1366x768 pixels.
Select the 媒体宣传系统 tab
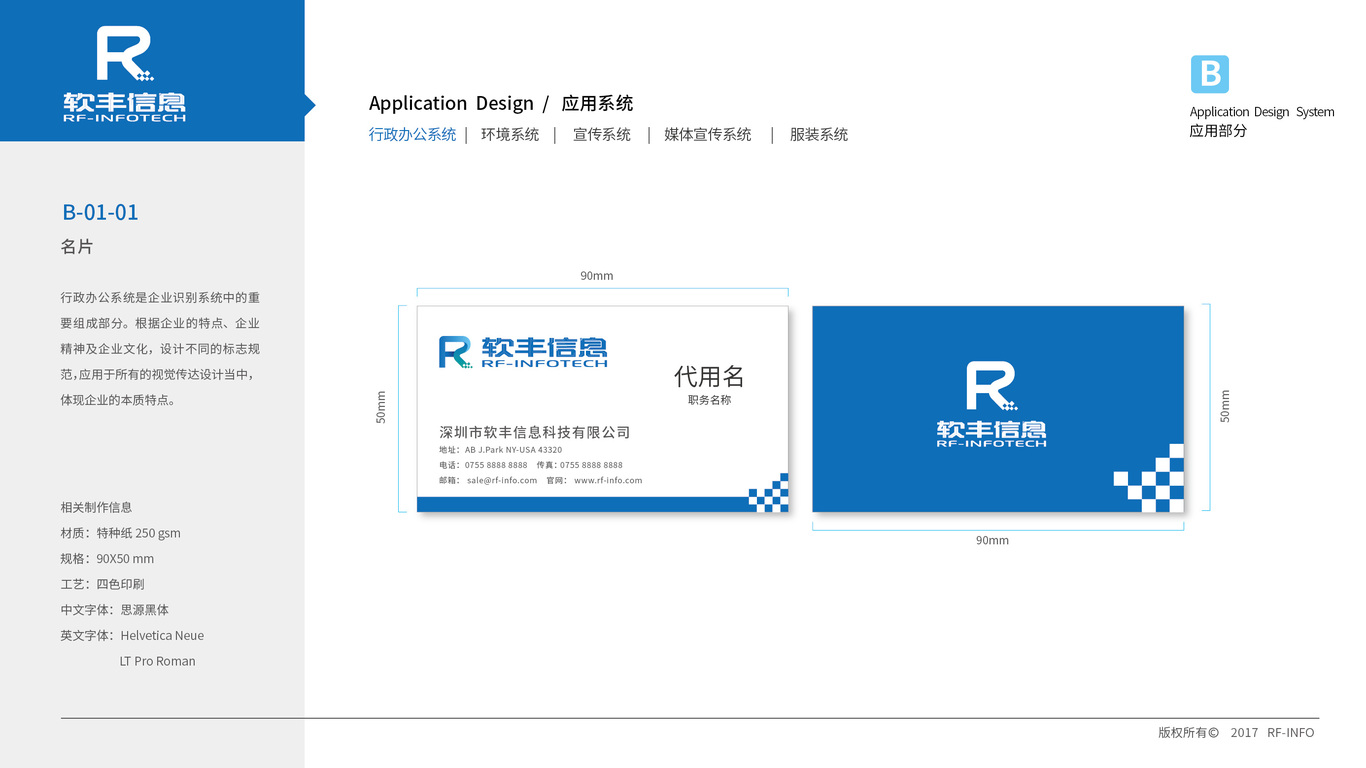708,134
